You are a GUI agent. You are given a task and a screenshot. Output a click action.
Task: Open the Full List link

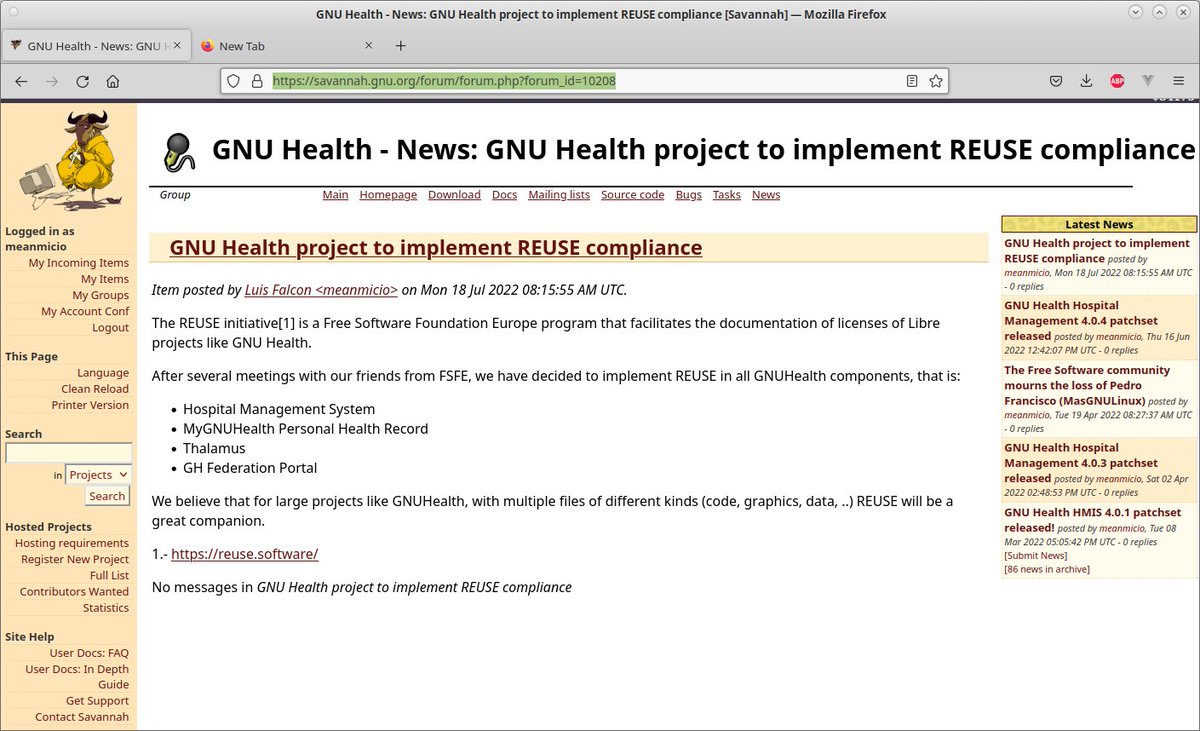pyautogui.click(x=109, y=575)
